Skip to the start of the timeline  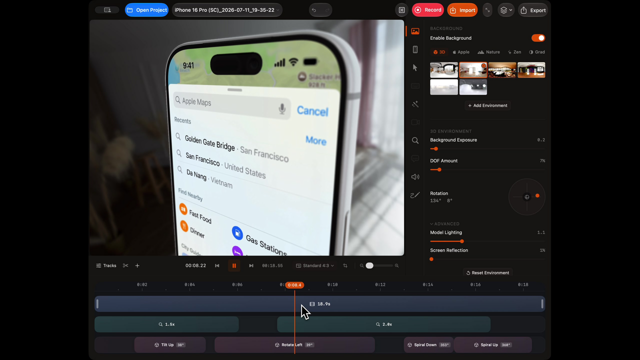217,266
